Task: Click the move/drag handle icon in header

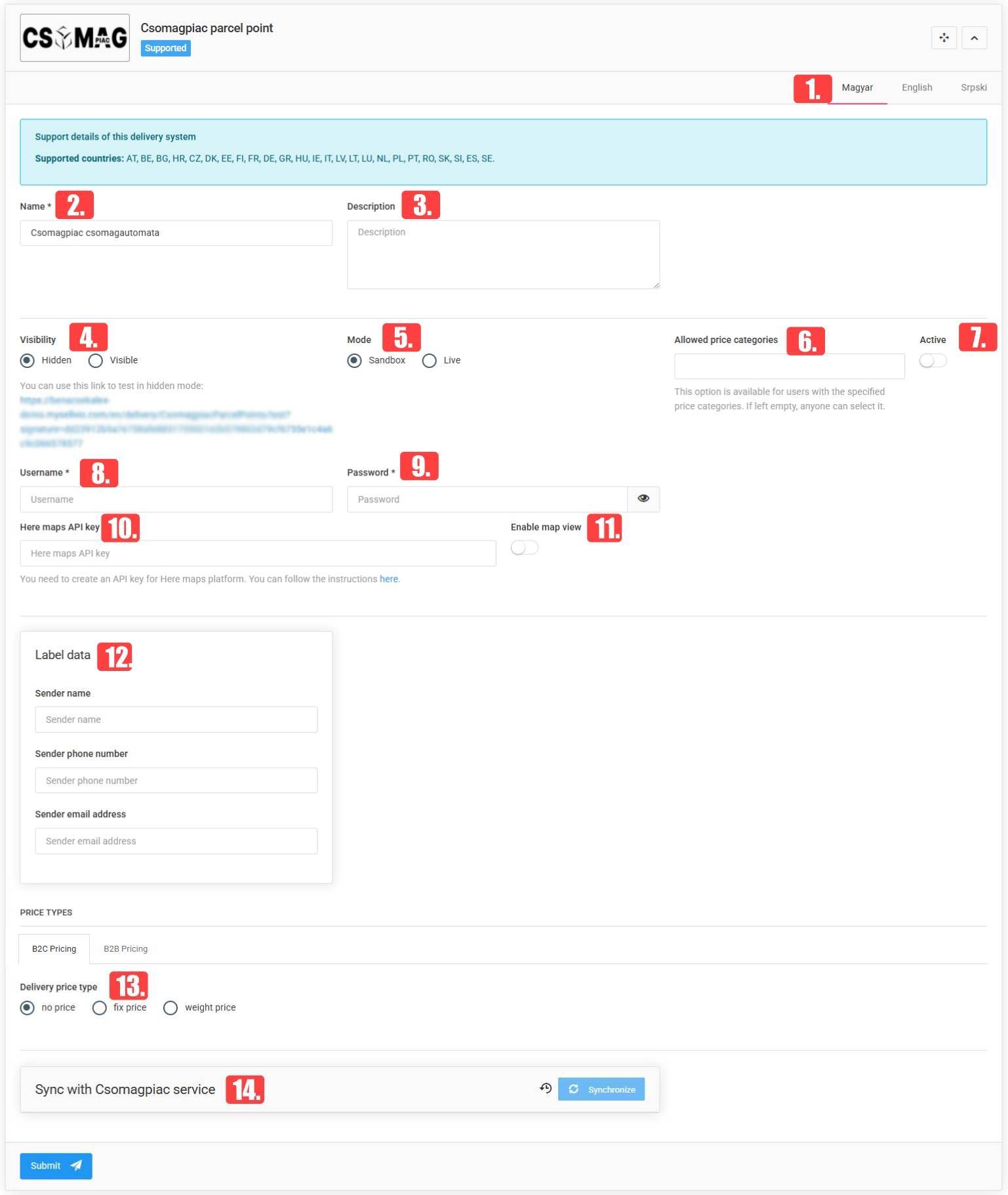Action: [x=944, y=38]
